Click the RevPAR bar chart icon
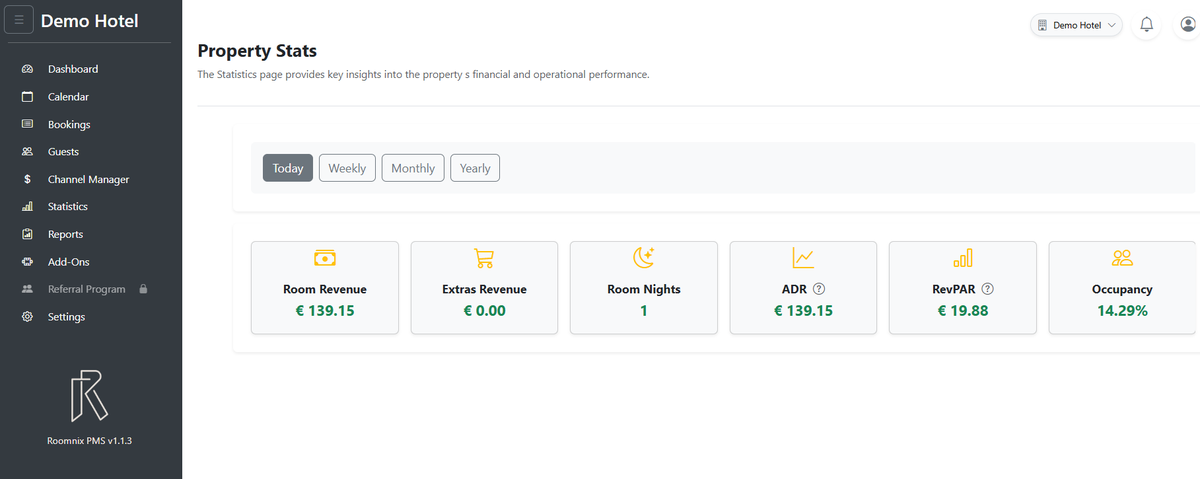1200x479 pixels. [x=963, y=258]
